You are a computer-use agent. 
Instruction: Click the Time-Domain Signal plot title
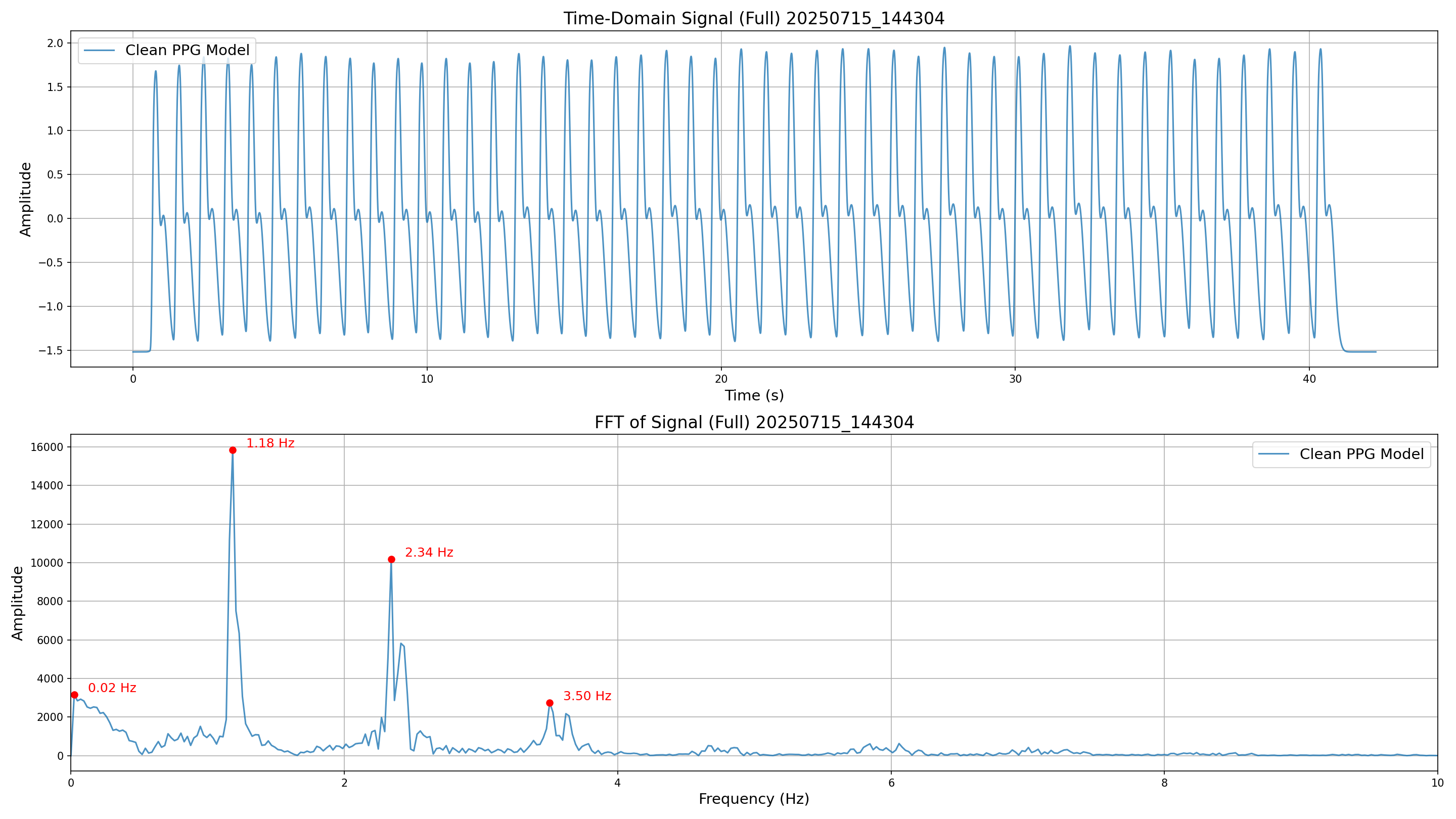(753, 19)
